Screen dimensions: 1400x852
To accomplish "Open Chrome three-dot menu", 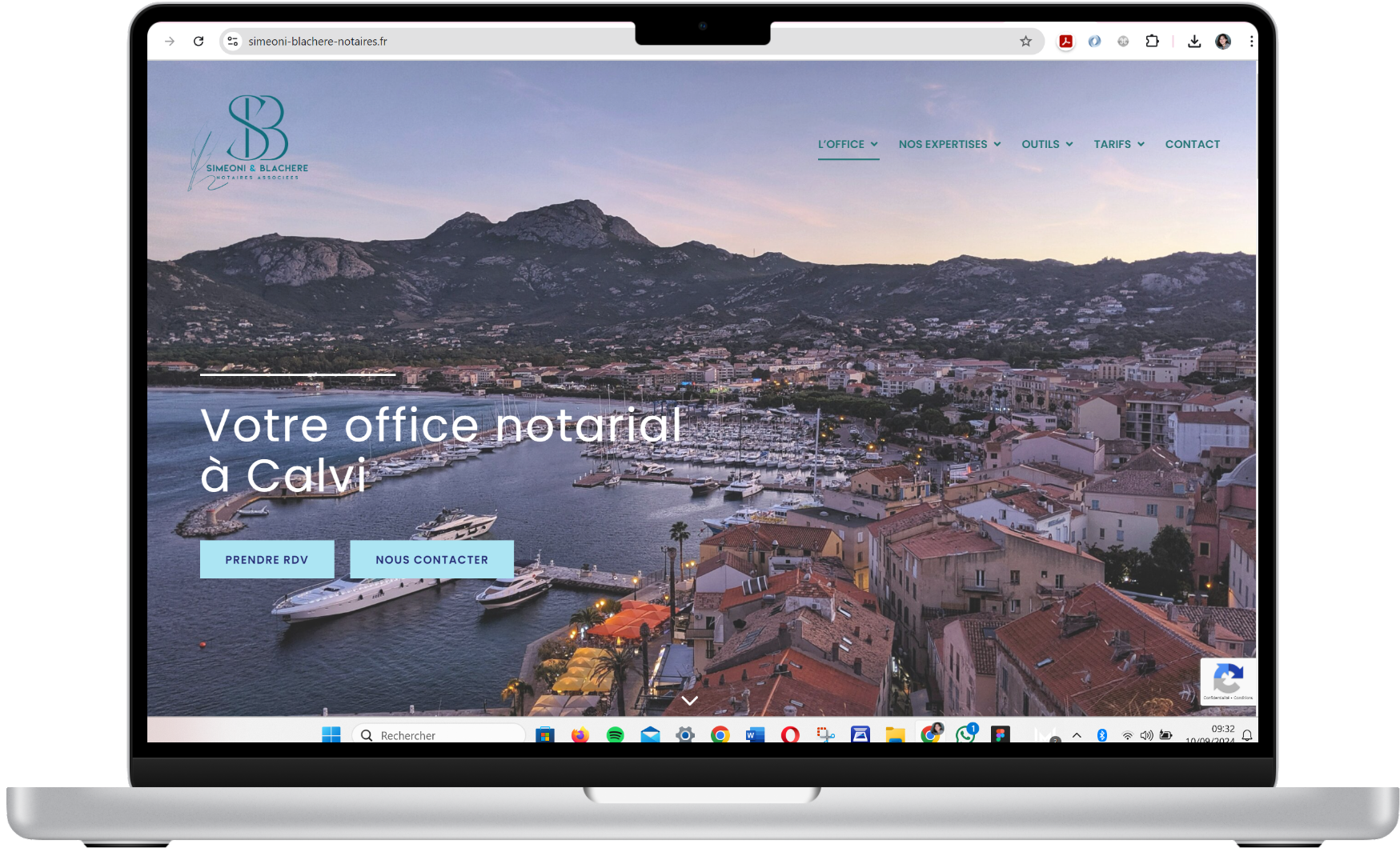I will pos(1250,42).
